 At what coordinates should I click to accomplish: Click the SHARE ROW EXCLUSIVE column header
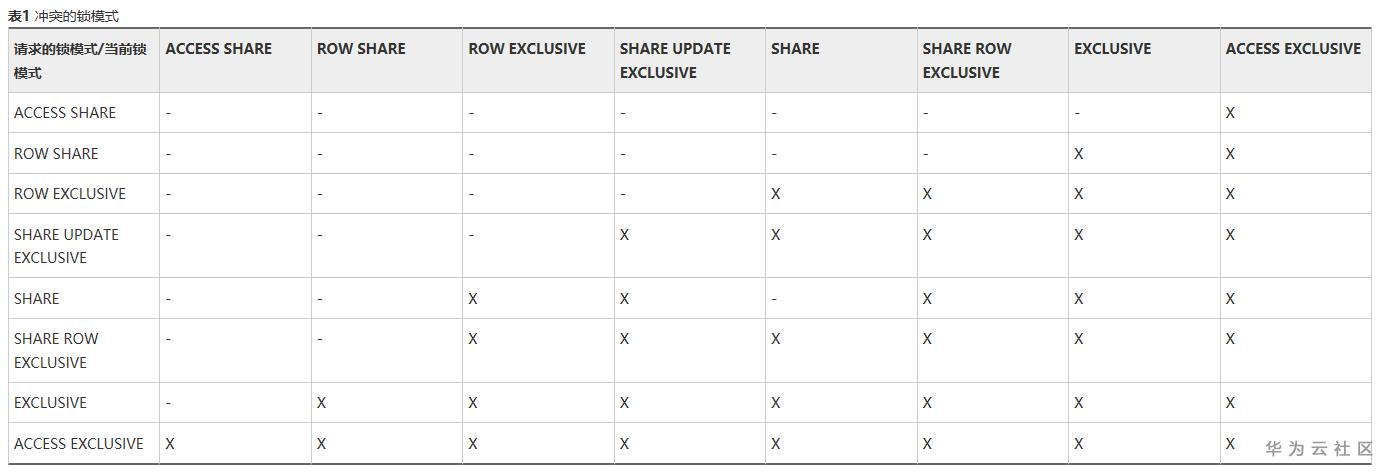(x=967, y=60)
